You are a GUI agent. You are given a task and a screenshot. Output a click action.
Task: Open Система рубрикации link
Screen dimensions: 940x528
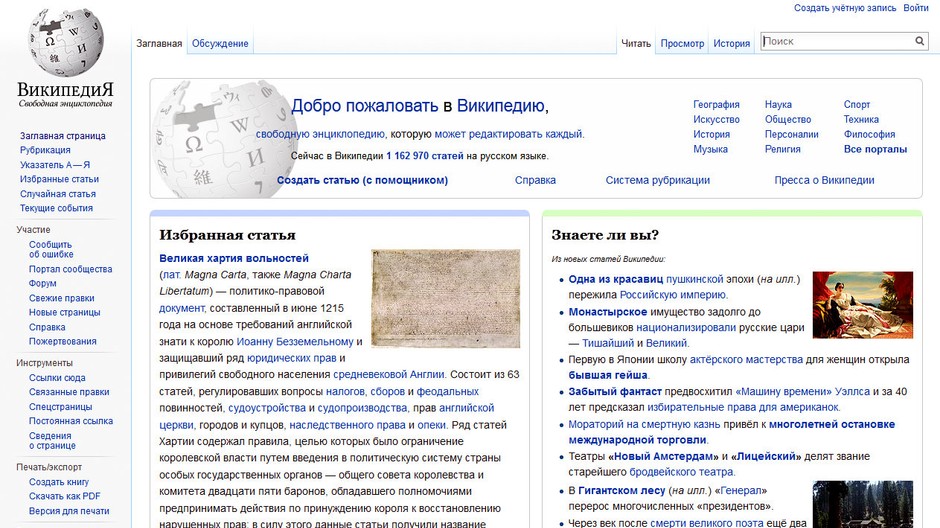[658, 180]
